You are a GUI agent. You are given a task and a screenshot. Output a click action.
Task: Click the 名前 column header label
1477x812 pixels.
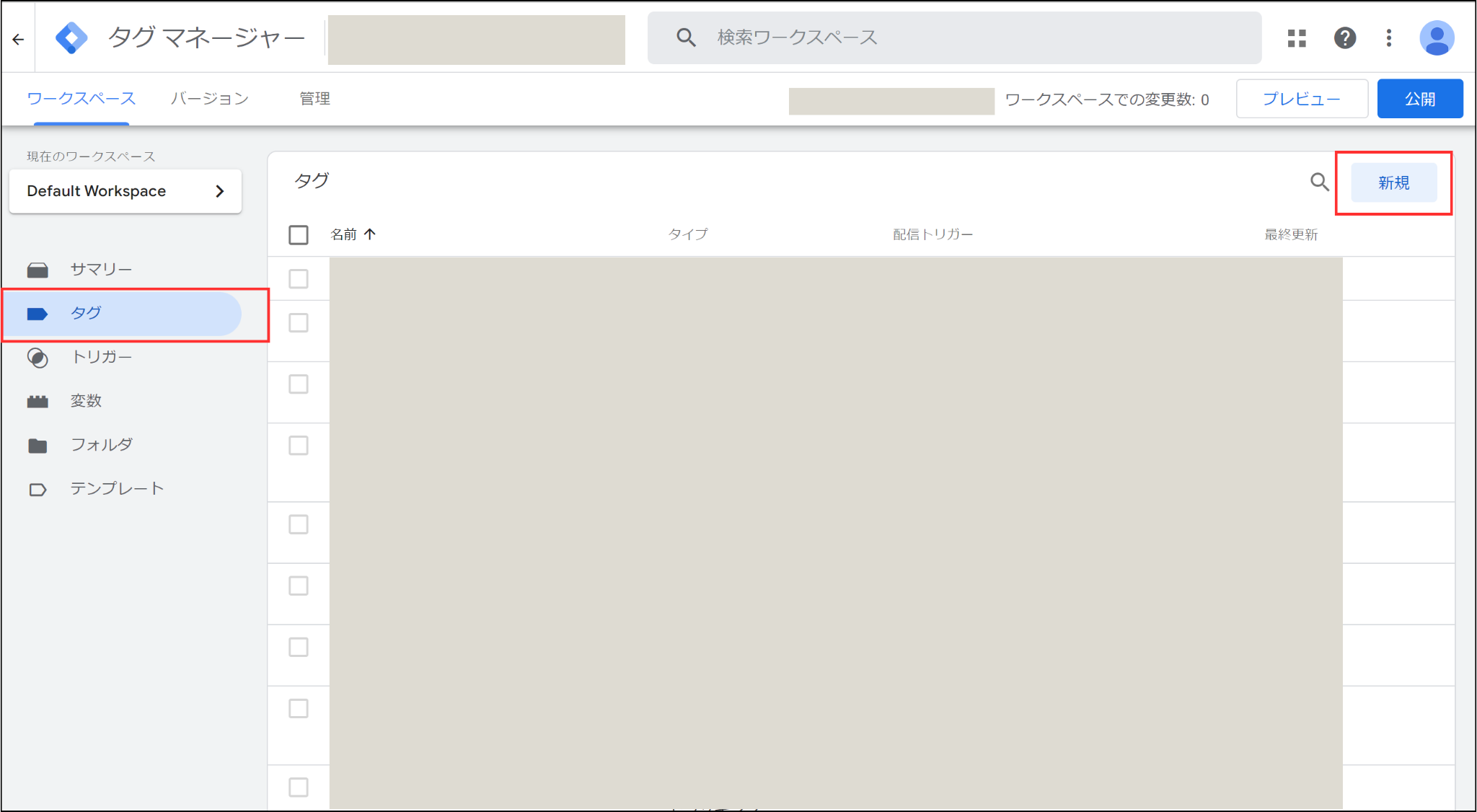tap(343, 234)
